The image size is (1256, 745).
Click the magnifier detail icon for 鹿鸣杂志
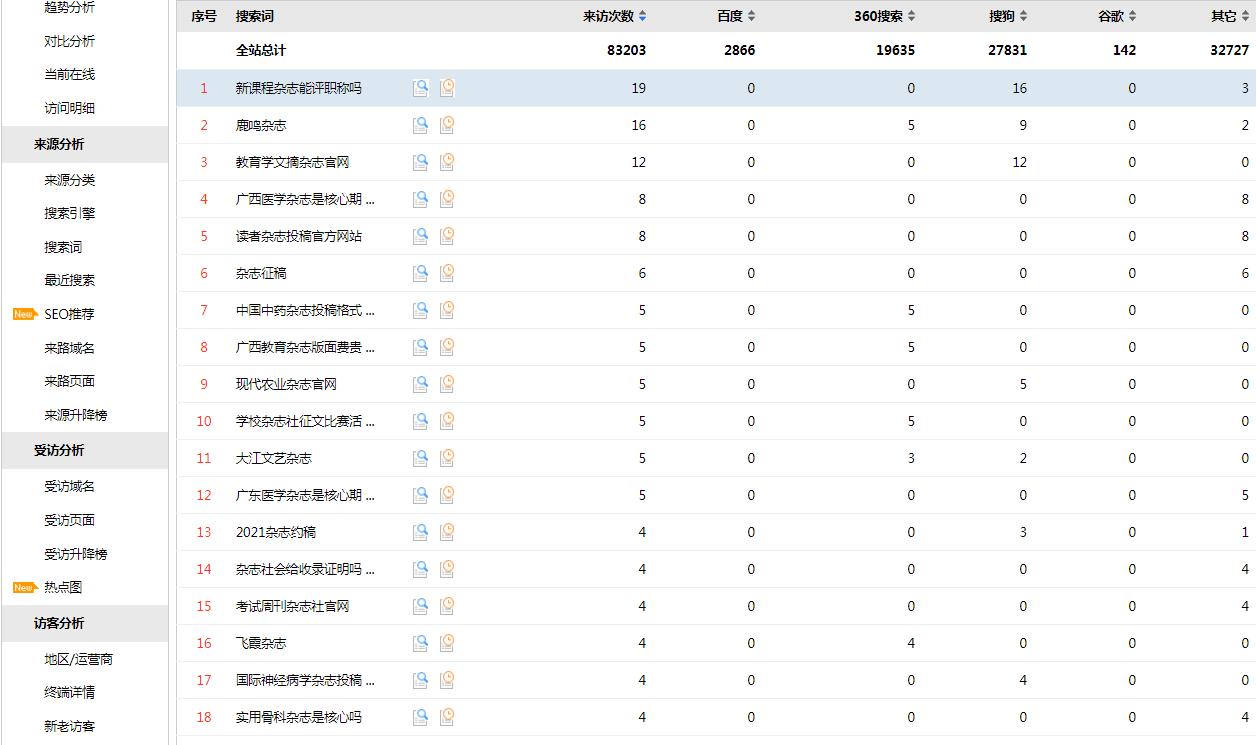pos(420,125)
